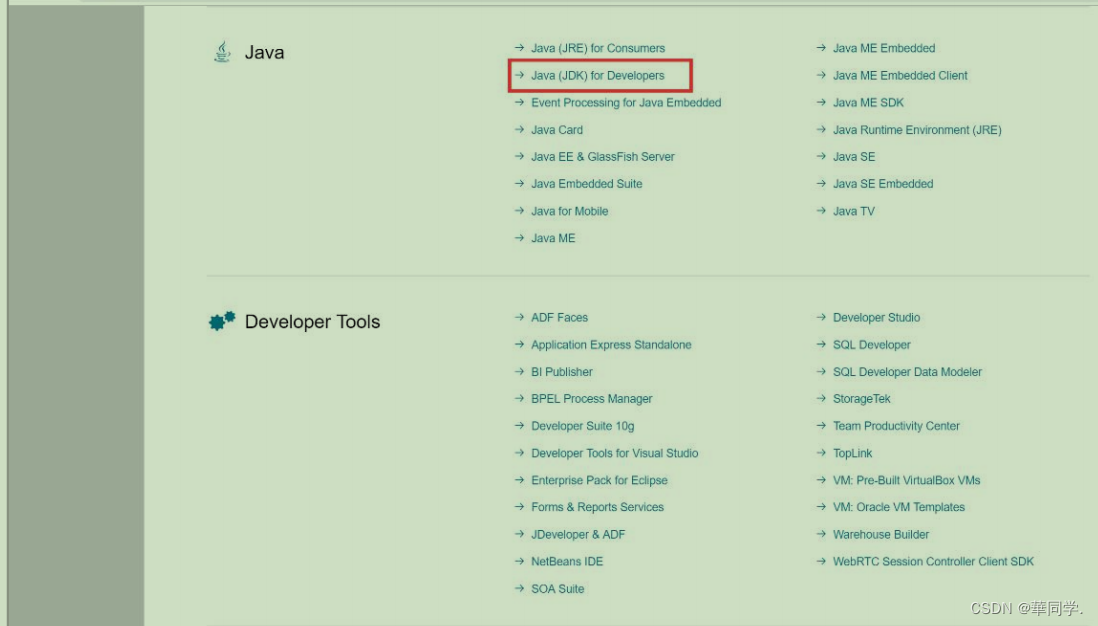Open Event Processing for Java Embedded

coord(626,103)
